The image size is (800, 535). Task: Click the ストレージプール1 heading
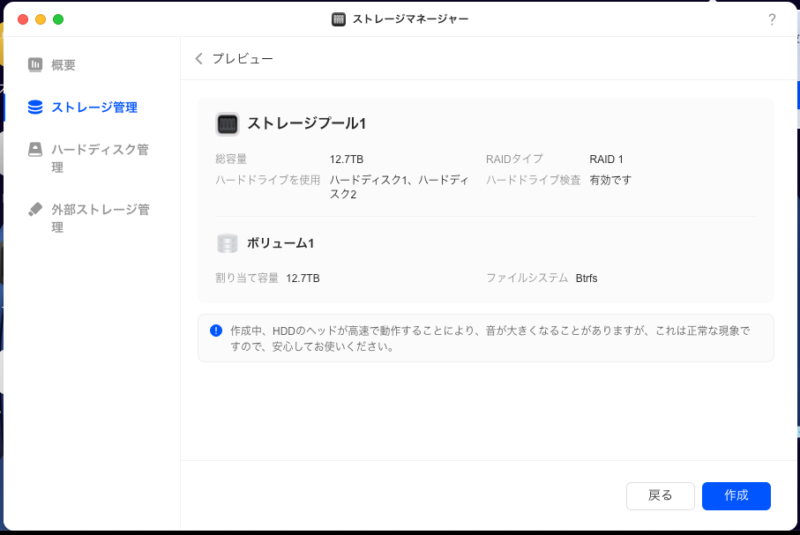pos(307,124)
